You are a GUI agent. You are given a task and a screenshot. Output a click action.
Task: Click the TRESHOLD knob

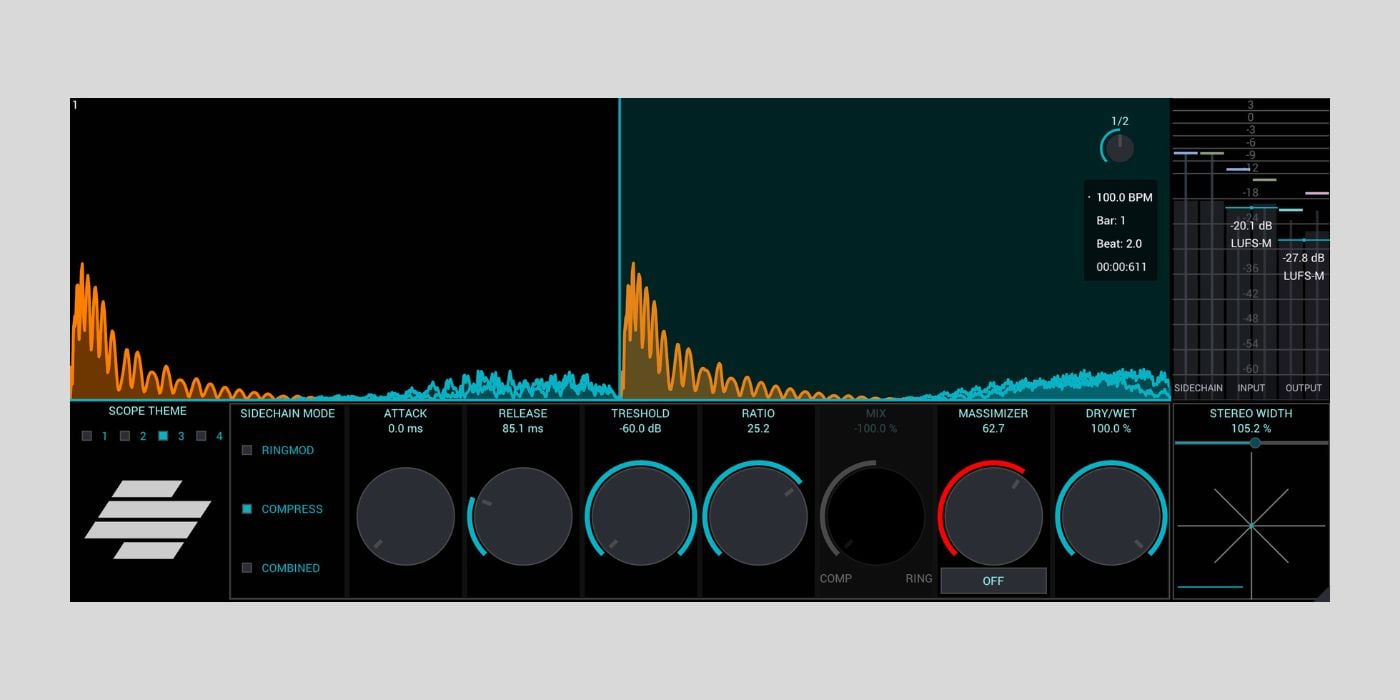point(641,517)
